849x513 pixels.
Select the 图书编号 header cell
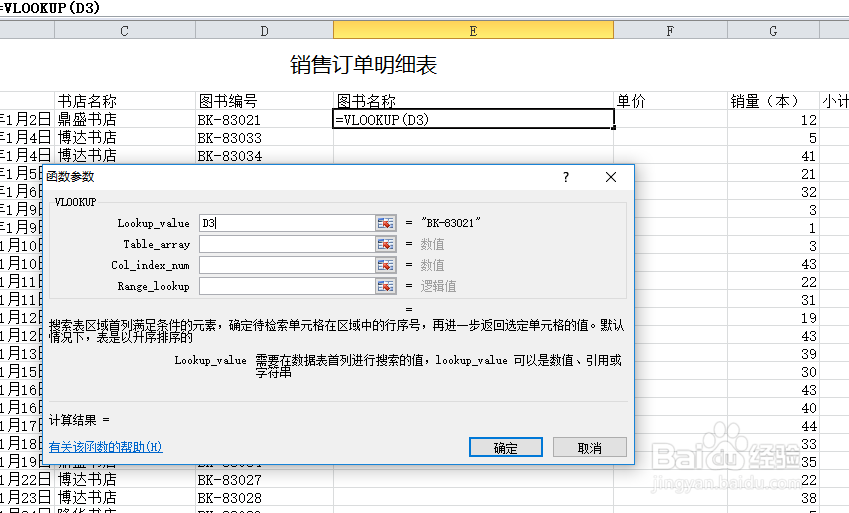[x=264, y=101]
